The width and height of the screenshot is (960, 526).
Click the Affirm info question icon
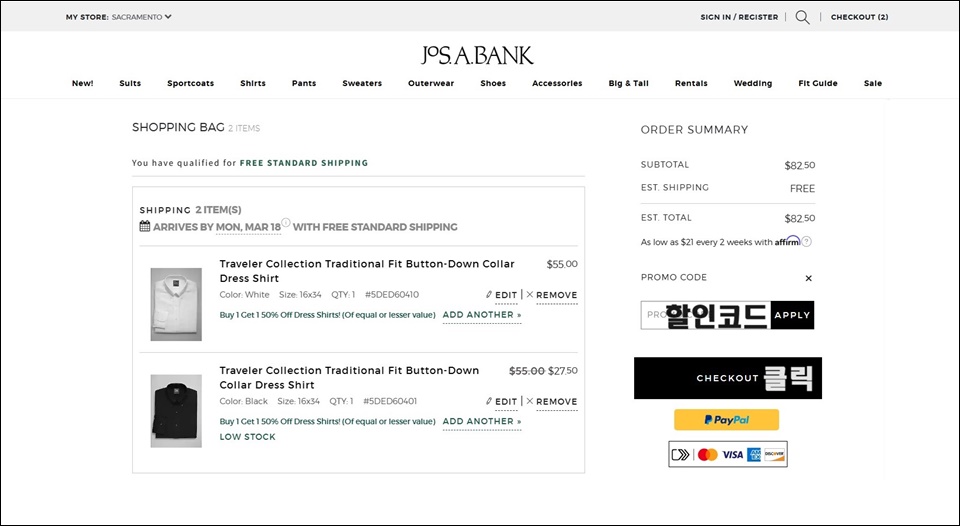tap(807, 241)
